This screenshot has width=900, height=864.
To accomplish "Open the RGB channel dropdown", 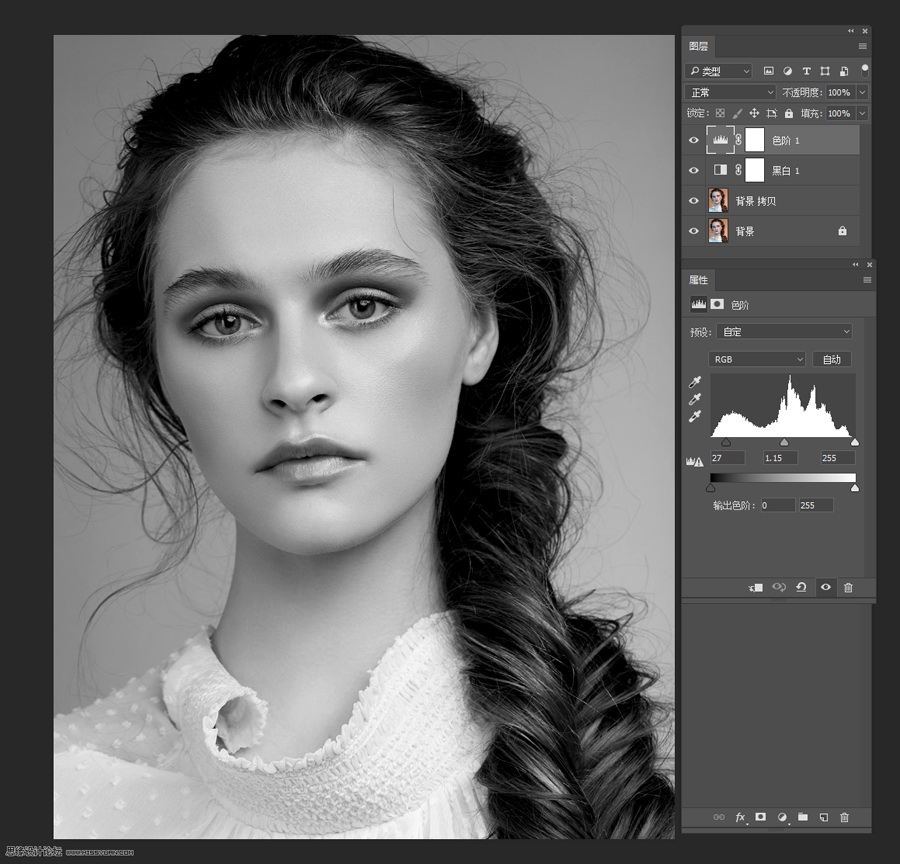I will pos(757,359).
